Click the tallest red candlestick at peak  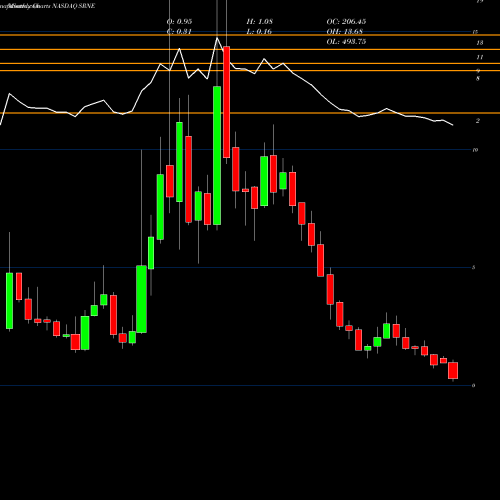(227, 102)
